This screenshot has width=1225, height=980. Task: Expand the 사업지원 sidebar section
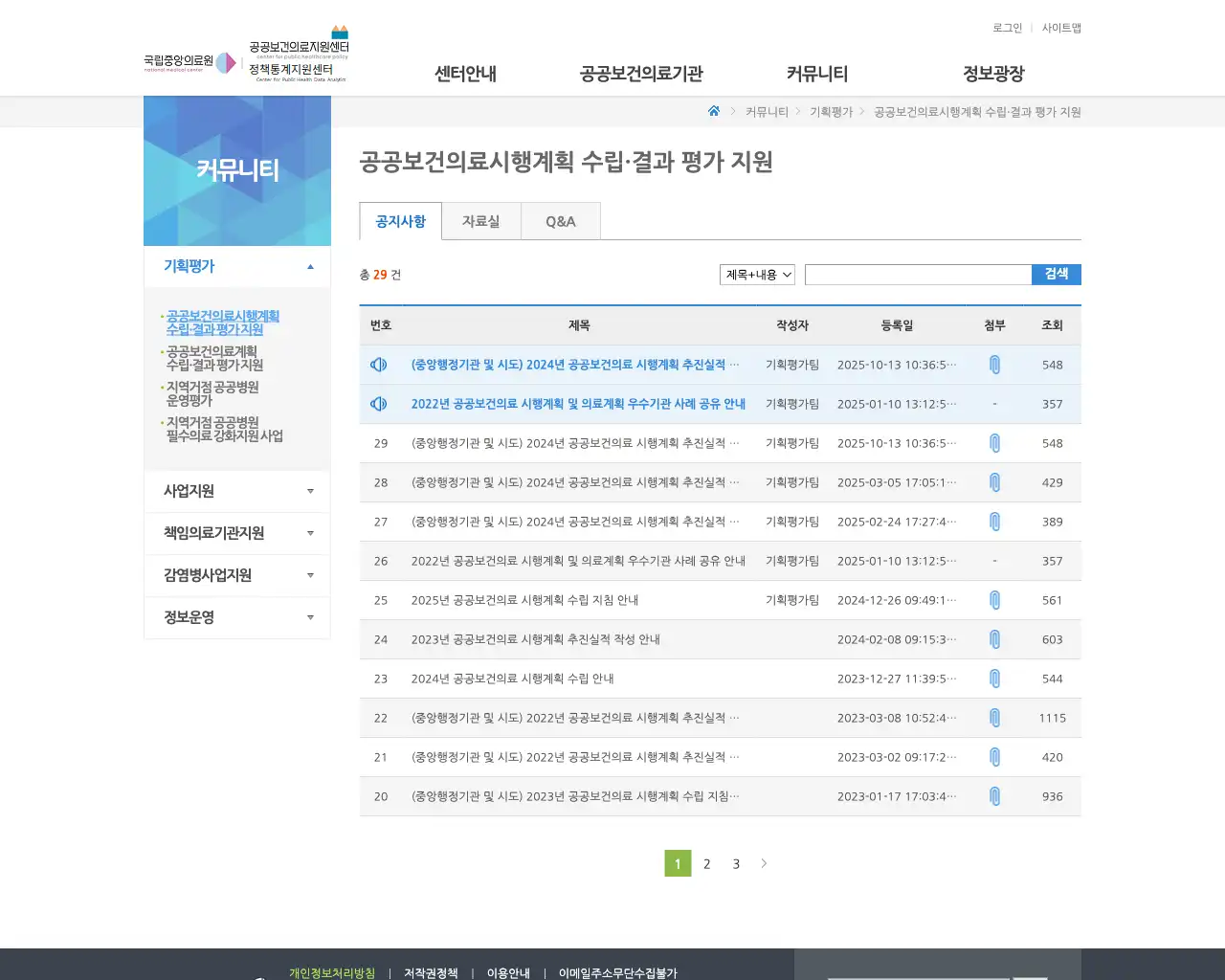(x=236, y=491)
